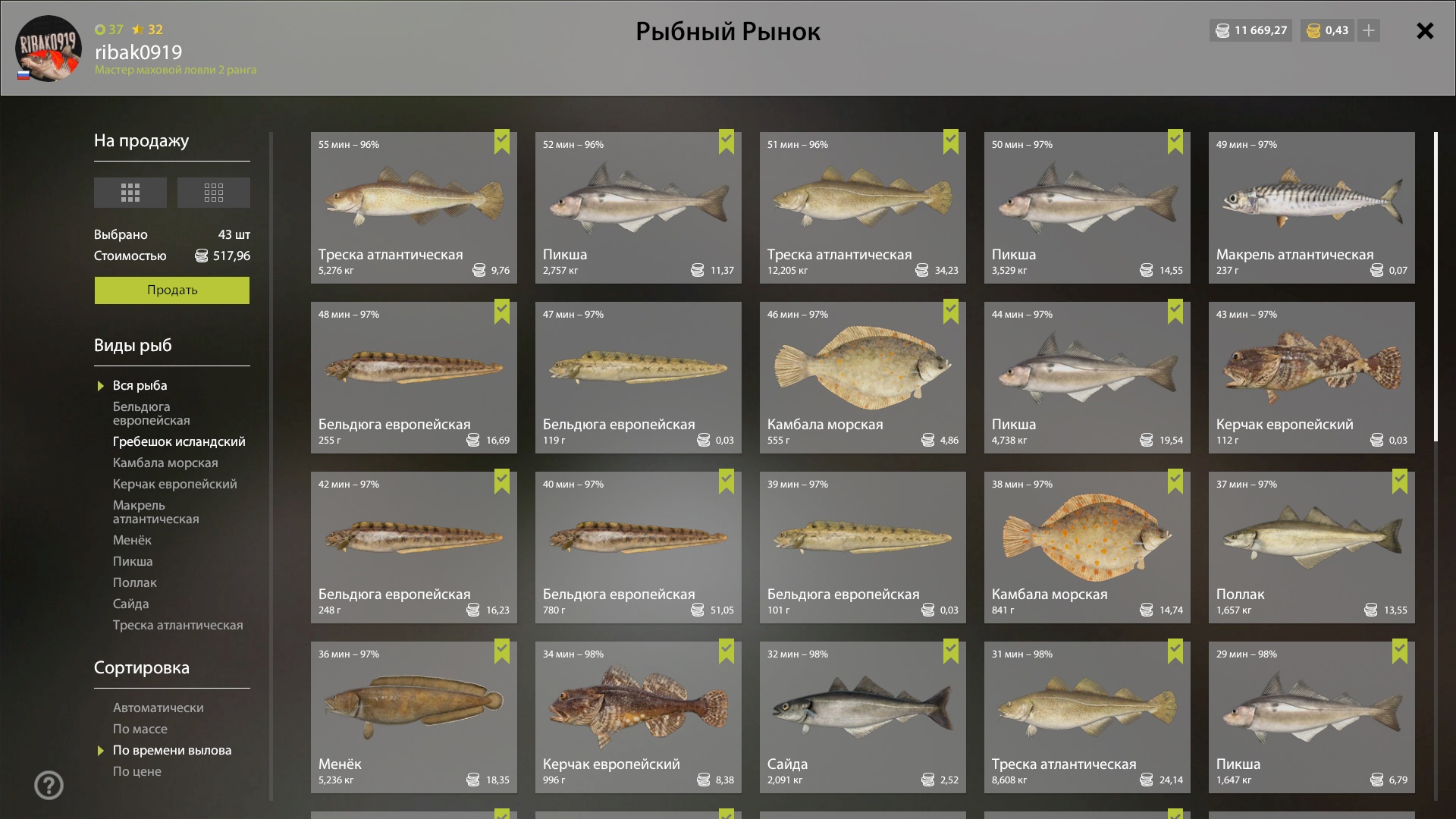The height and width of the screenshot is (819, 1456).
Task: Toggle selection bookmark on 36 мин Менёк
Action: (502, 651)
